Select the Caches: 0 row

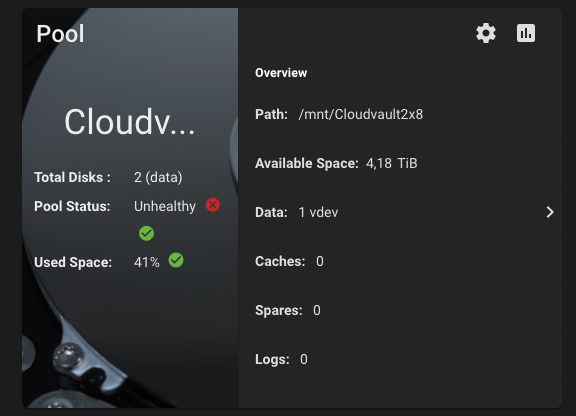[x=400, y=261]
